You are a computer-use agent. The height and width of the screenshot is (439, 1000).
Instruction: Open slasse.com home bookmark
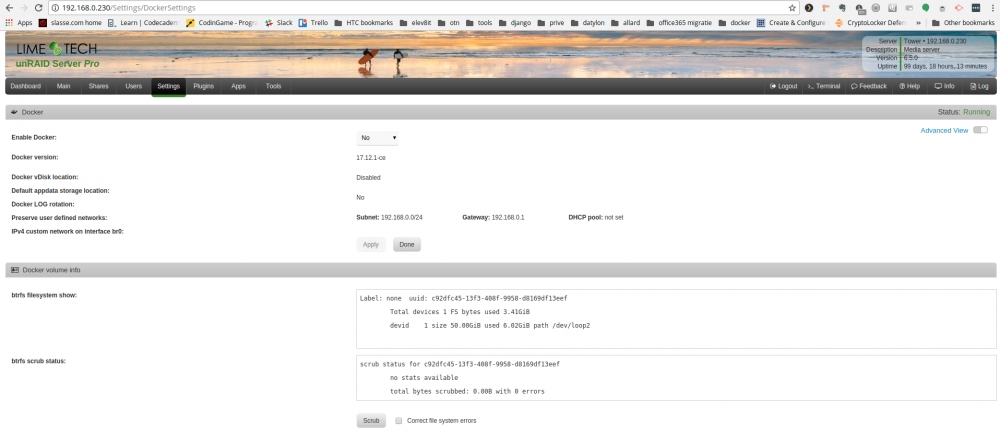tap(70, 22)
